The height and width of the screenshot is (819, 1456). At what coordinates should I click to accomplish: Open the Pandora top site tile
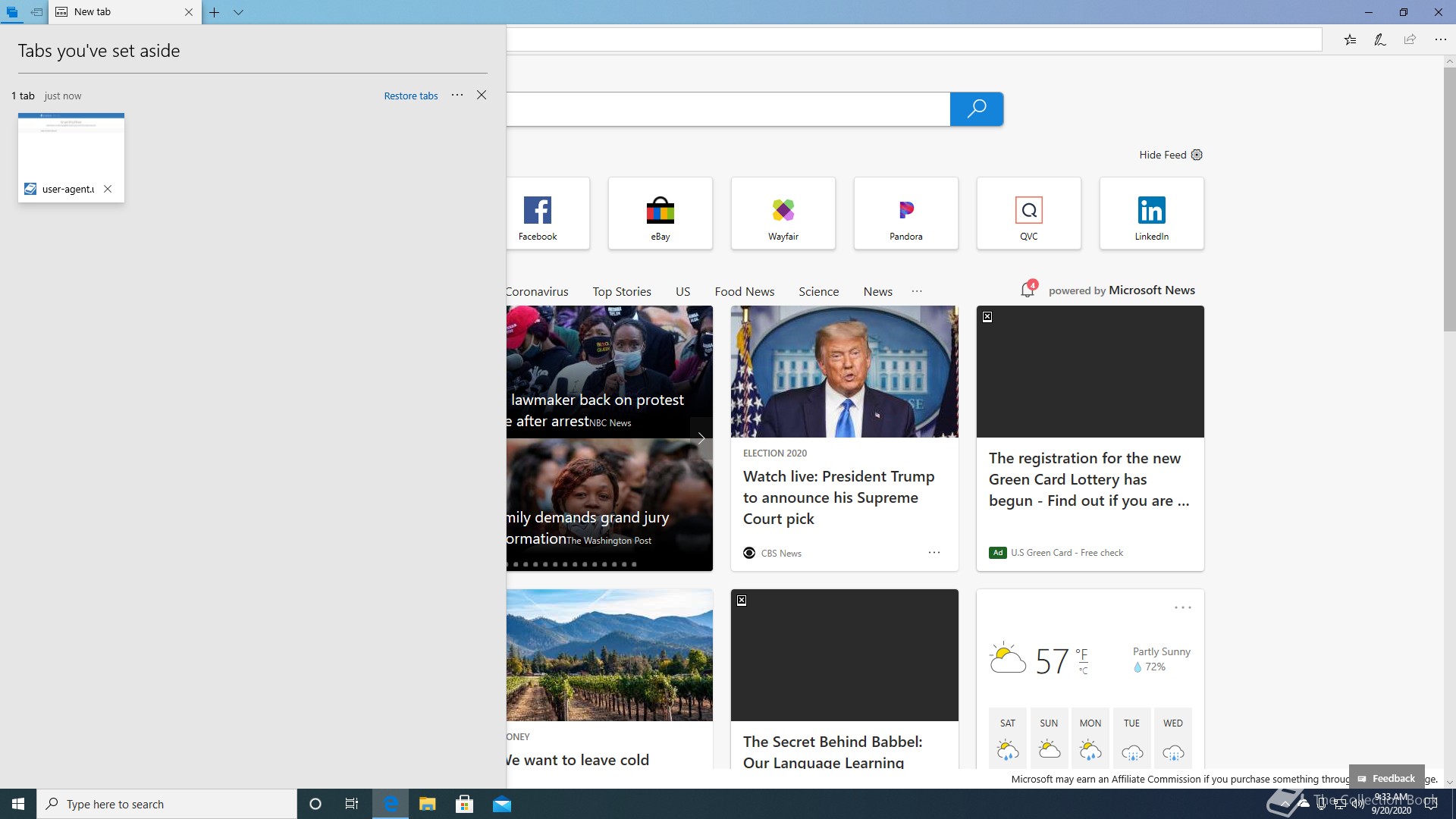(906, 213)
